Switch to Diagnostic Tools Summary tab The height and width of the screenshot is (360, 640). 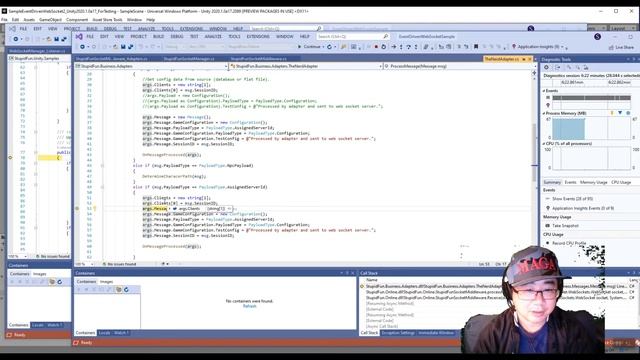(x=552, y=182)
